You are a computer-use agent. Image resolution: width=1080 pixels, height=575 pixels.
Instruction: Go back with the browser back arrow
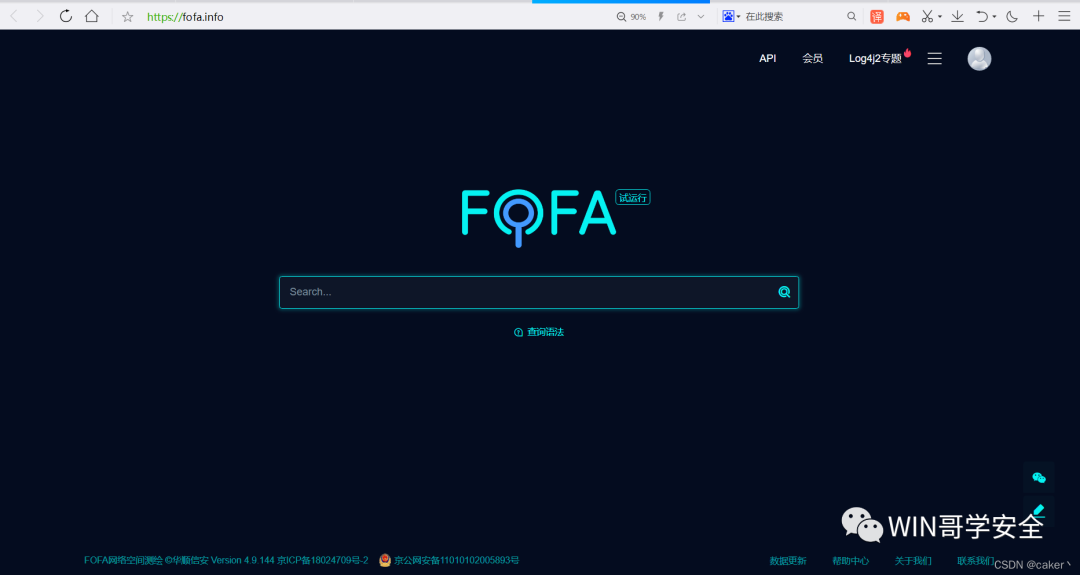pyautogui.click(x=13, y=17)
